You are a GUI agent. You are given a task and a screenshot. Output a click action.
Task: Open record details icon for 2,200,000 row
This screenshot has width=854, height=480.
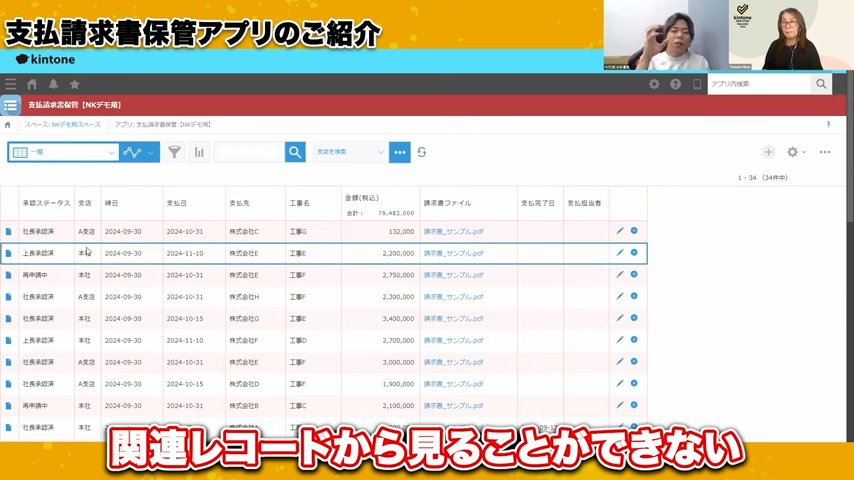pyautogui.click(x=8, y=253)
